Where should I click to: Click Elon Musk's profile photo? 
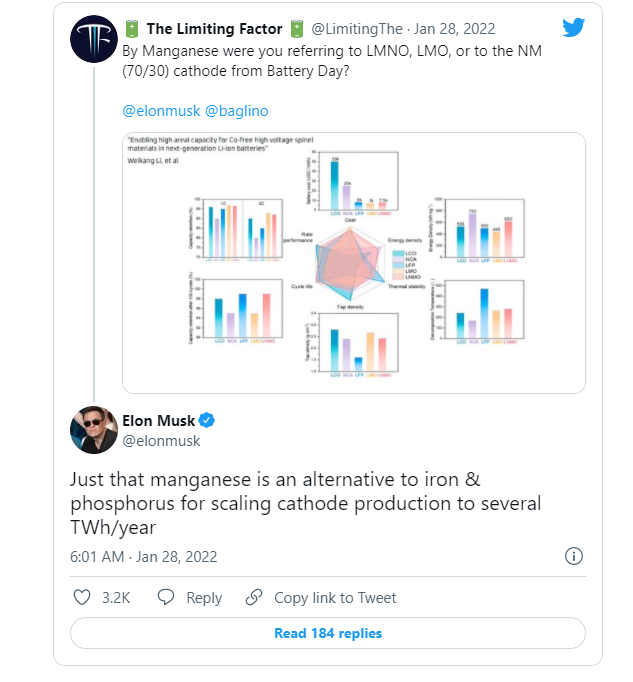point(94,430)
